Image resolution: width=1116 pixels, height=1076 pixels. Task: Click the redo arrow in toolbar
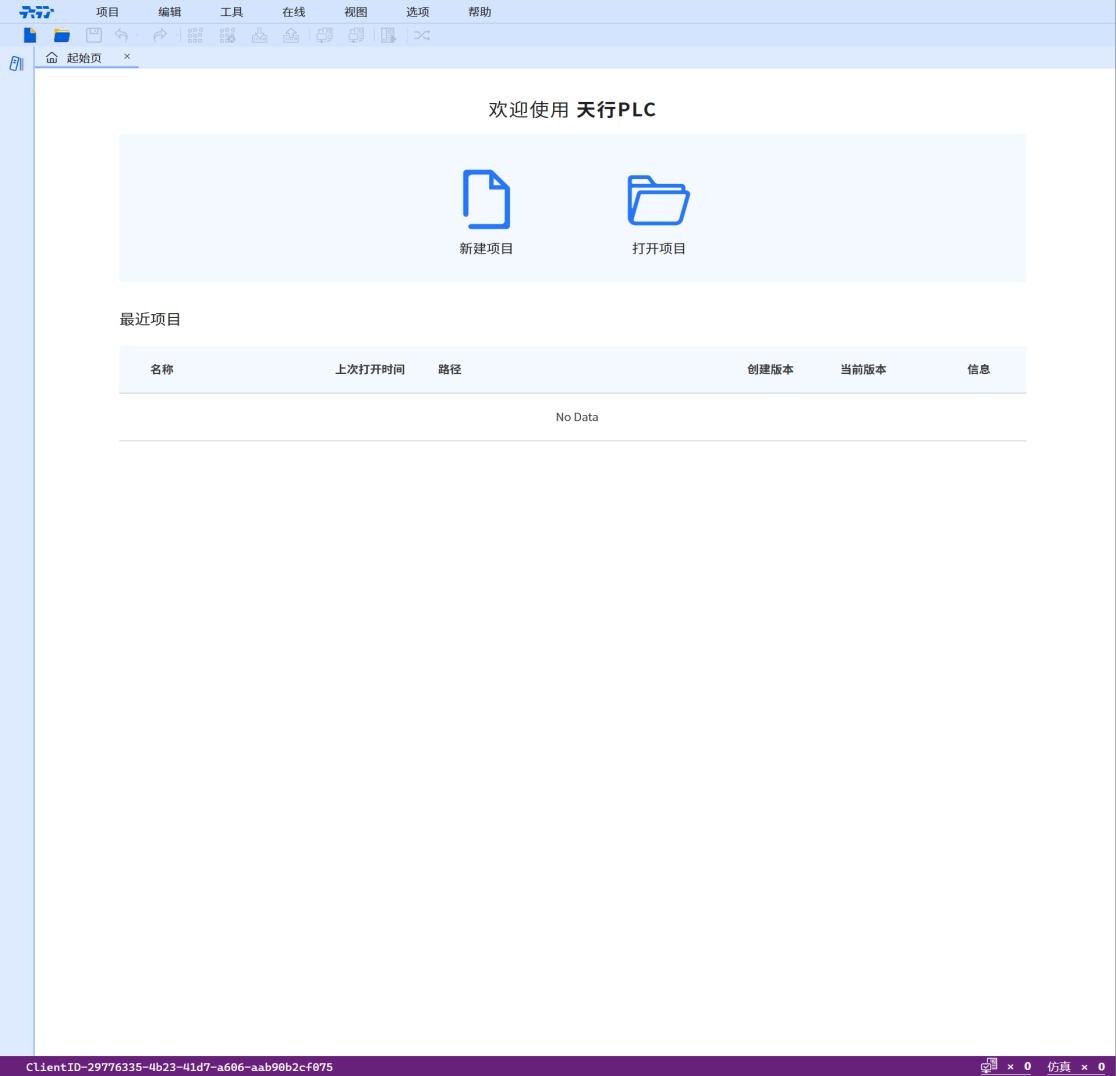(159, 36)
